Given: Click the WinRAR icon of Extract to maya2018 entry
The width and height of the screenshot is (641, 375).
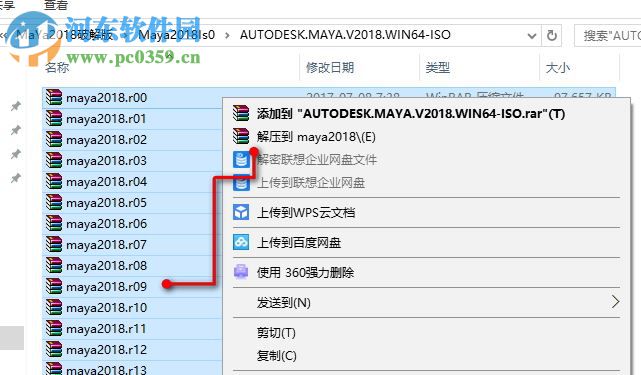Looking at the screenshot, I should [x=241, y=136].
